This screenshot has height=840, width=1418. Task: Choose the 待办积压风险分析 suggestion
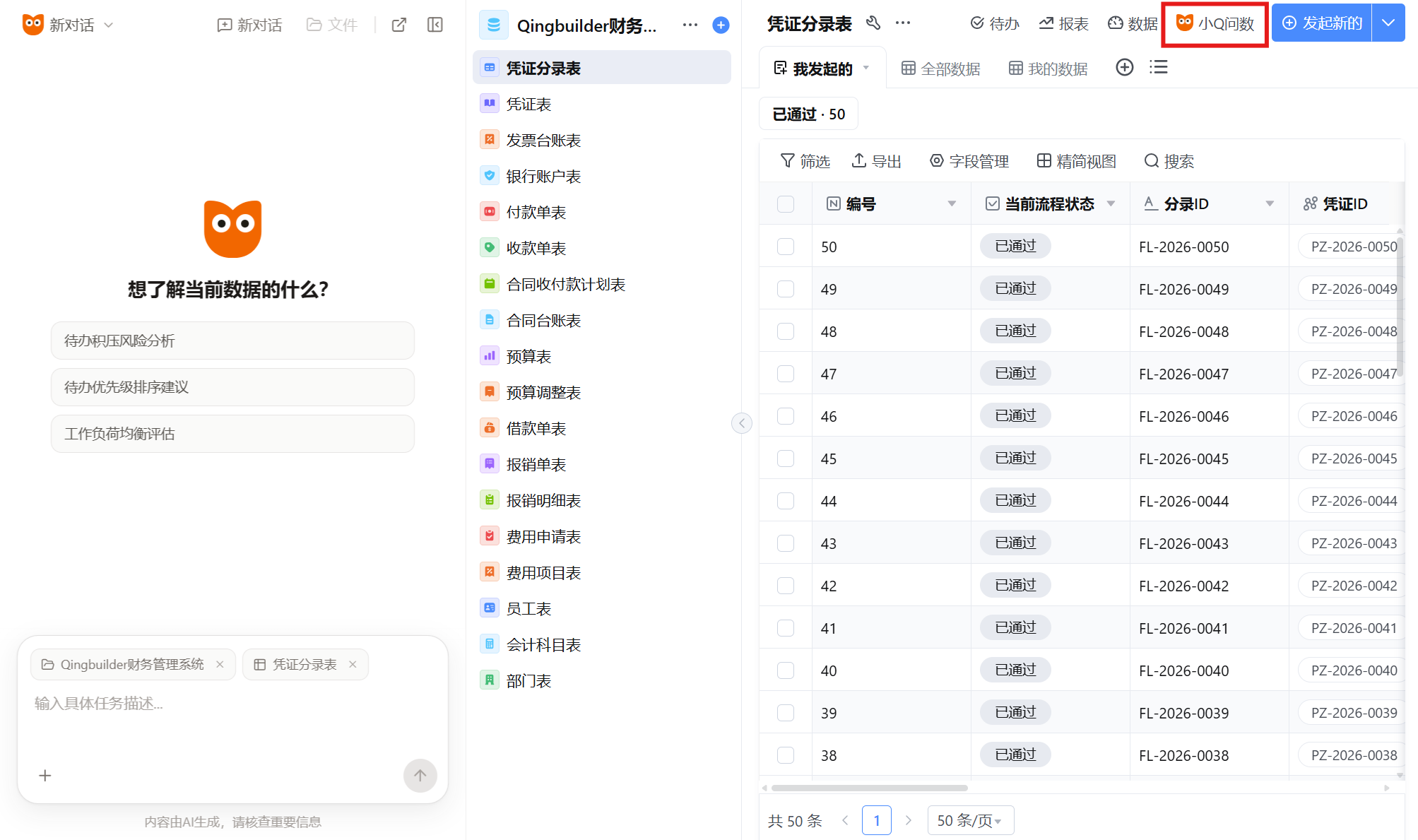pyautogui.click(x=232, y=341)
